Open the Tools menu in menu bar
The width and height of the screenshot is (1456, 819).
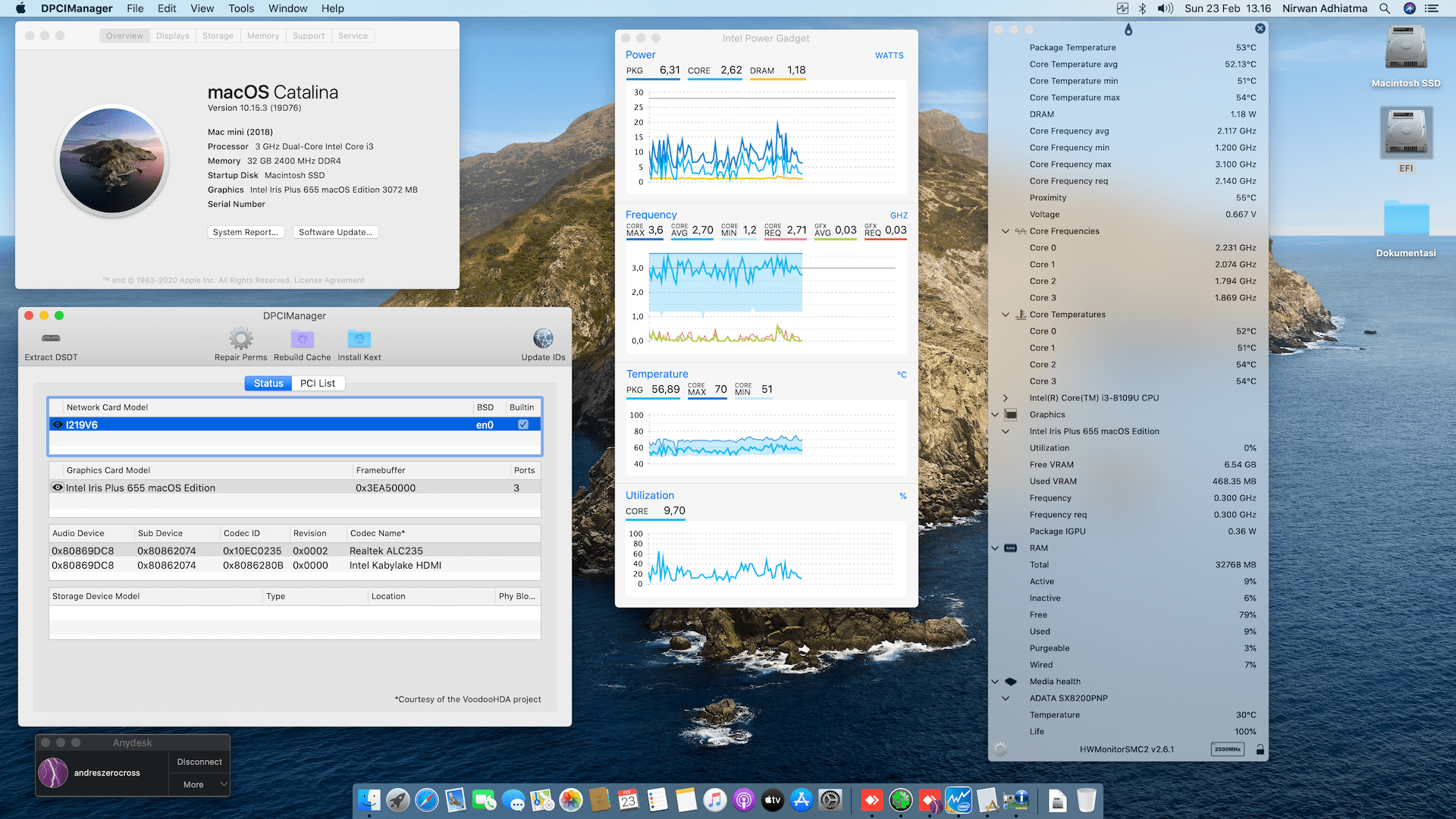241,8
